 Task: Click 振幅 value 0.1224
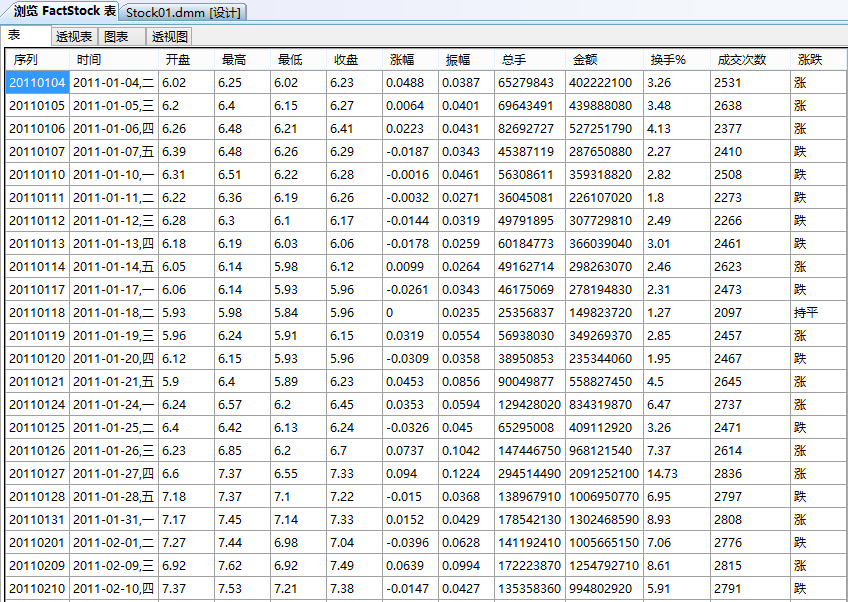pos(467,474)
